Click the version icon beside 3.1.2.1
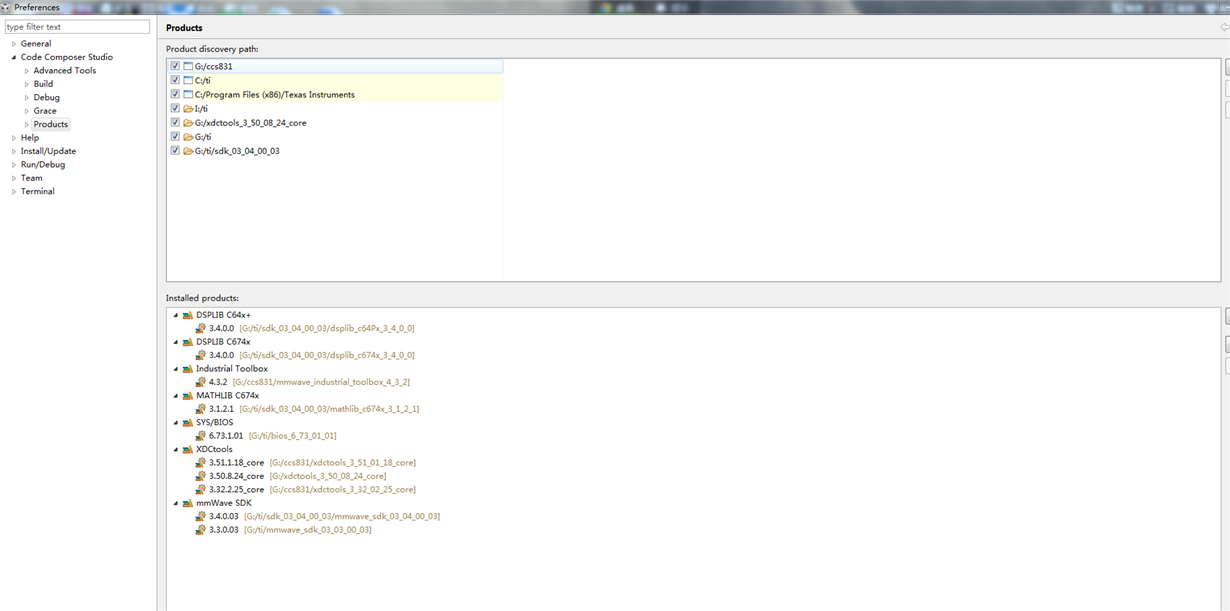The height and width of the screenshot is (611, 1230). point(201,409)
